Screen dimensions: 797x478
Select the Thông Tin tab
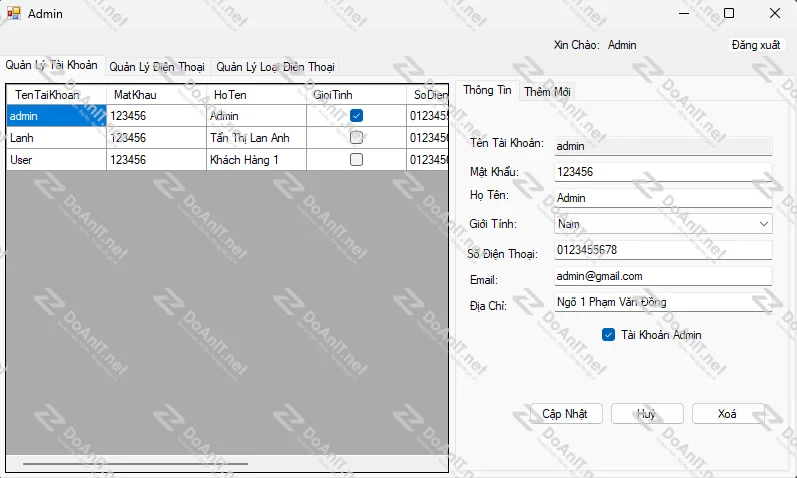click(487, 90)
